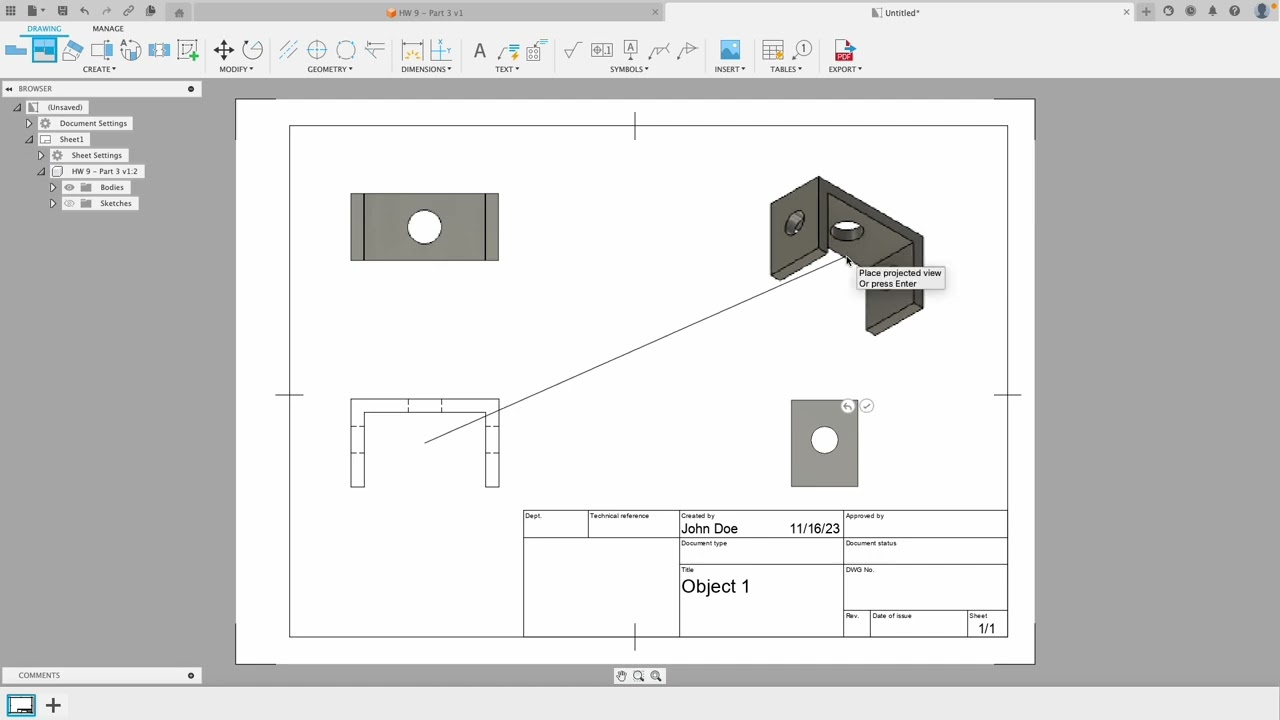Open the INSERT dropdown menu

coord(730,69)
